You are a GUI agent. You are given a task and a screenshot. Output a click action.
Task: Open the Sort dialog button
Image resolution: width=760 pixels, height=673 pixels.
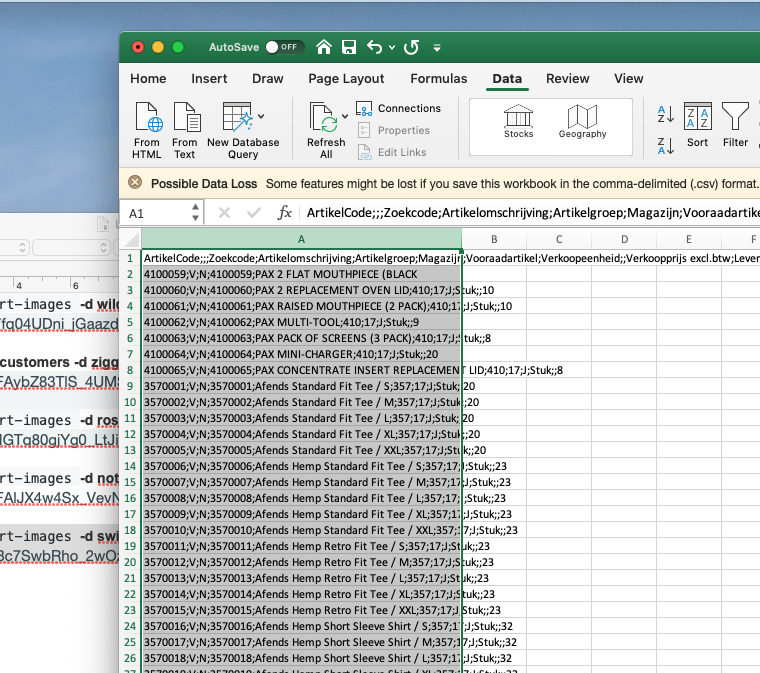[x=697, y=125]
